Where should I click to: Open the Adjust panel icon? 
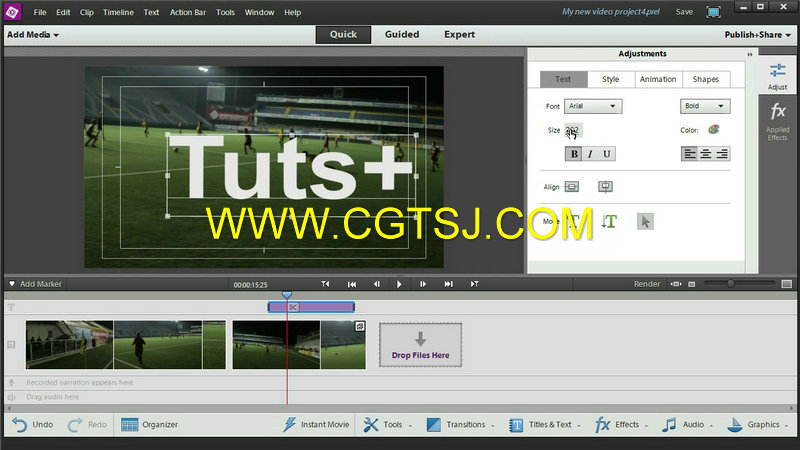[x=777, y=77]
